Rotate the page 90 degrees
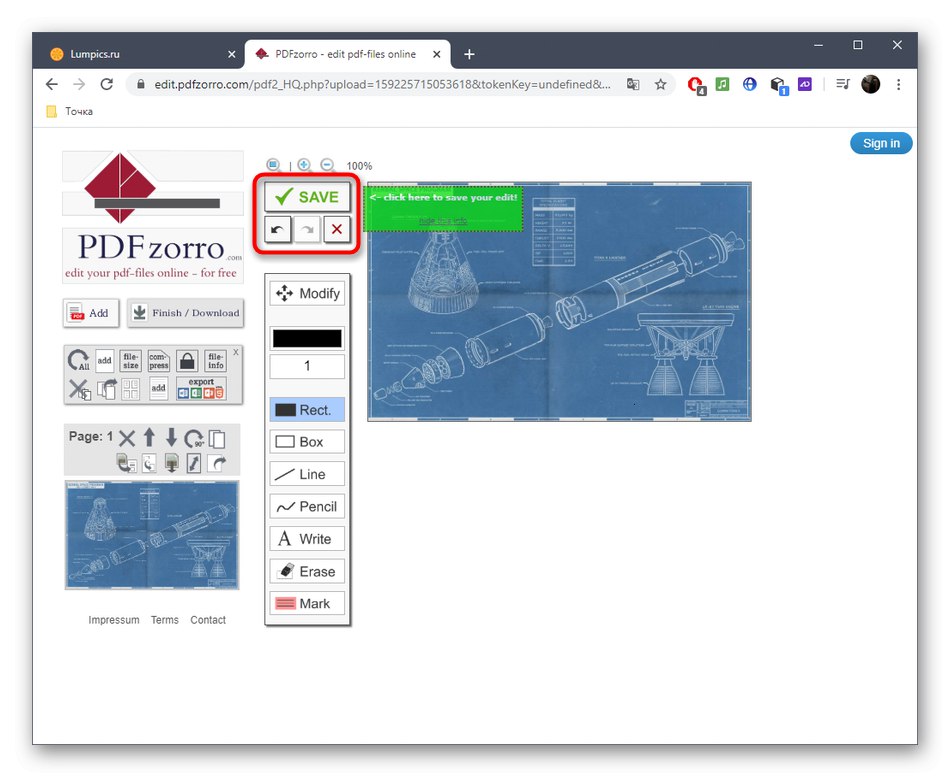The height and width of the screenshot is (777, 950). click(195, 439)
